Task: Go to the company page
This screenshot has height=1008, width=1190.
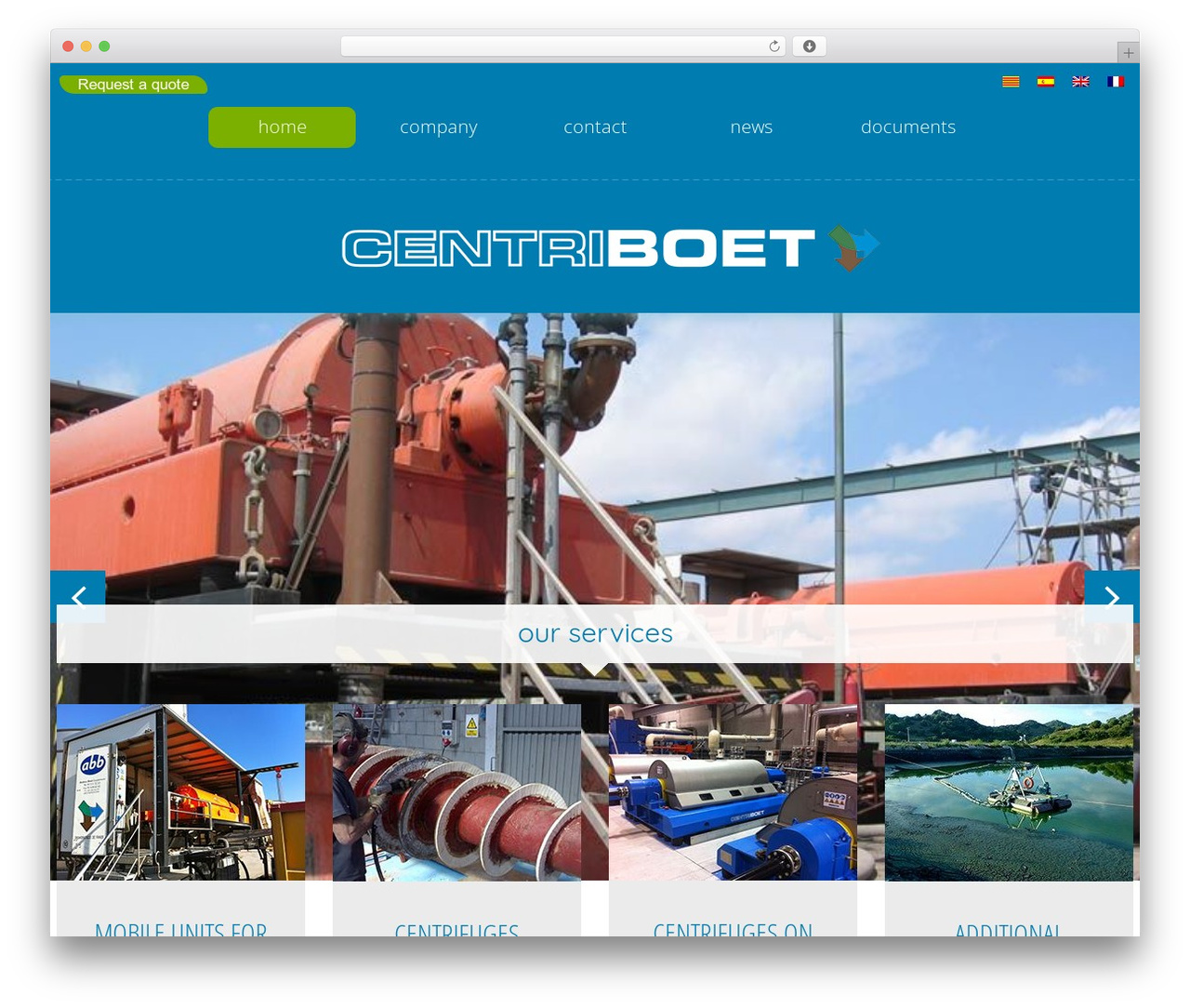Action: [x=439, y=127]
